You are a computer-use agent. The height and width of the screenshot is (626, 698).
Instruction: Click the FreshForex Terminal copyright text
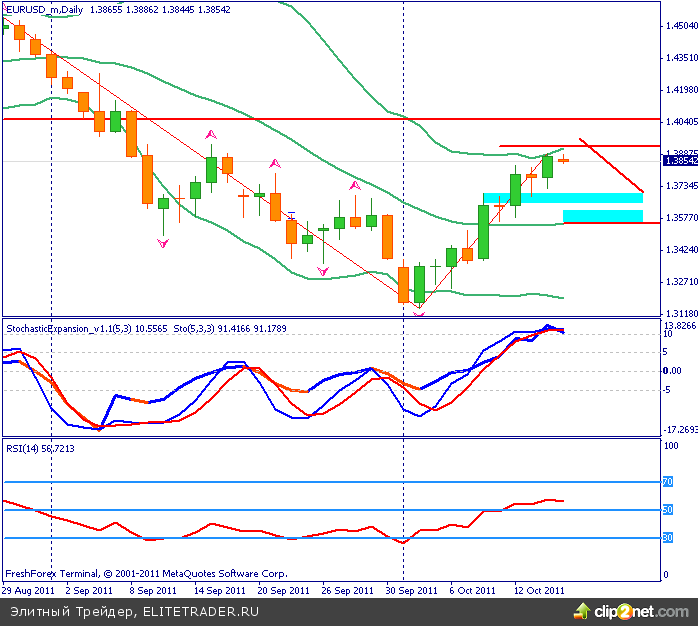(146, 574)
